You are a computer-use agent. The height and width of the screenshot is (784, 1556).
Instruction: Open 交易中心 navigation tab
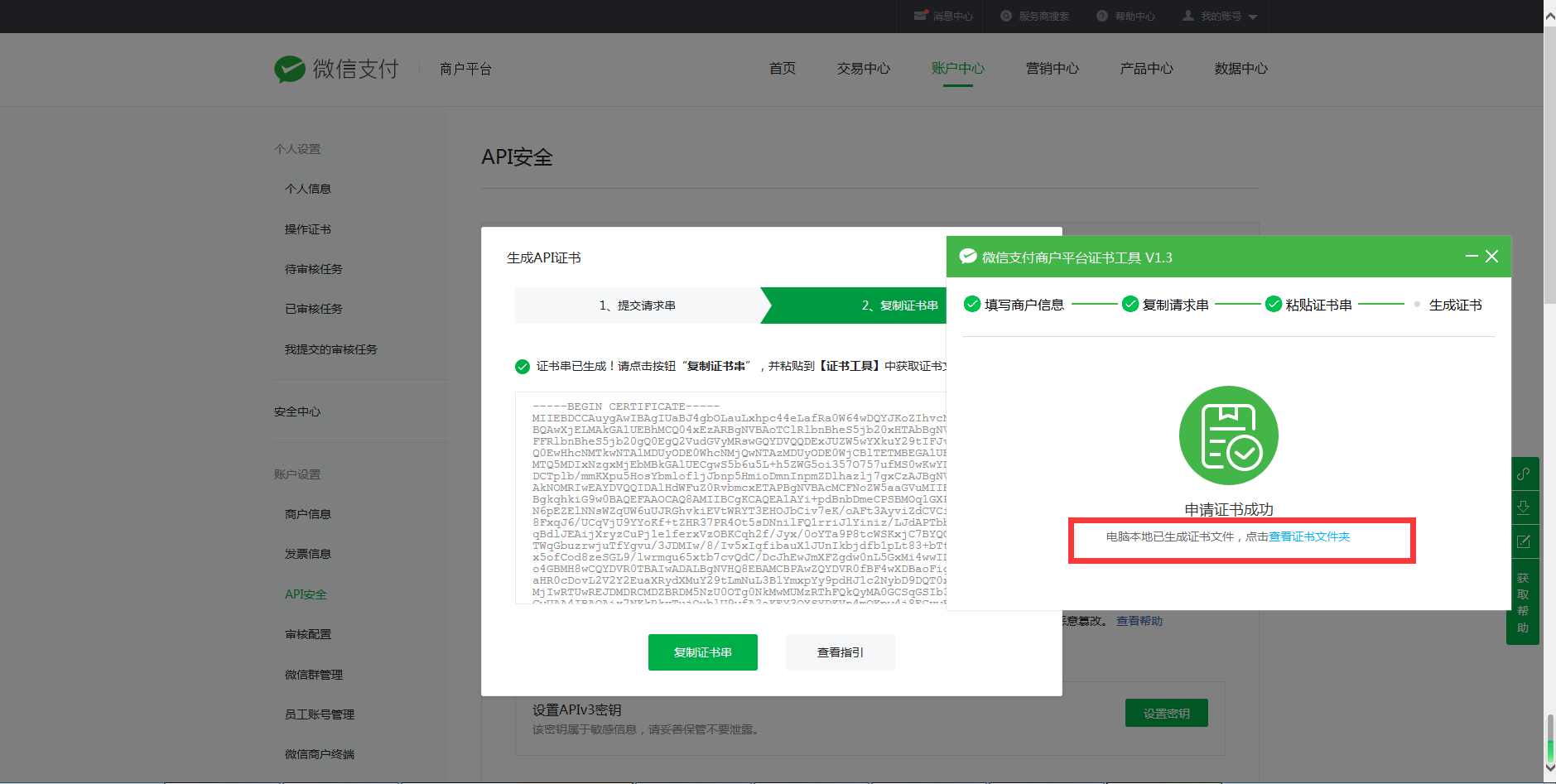click(x=864, y=69)
